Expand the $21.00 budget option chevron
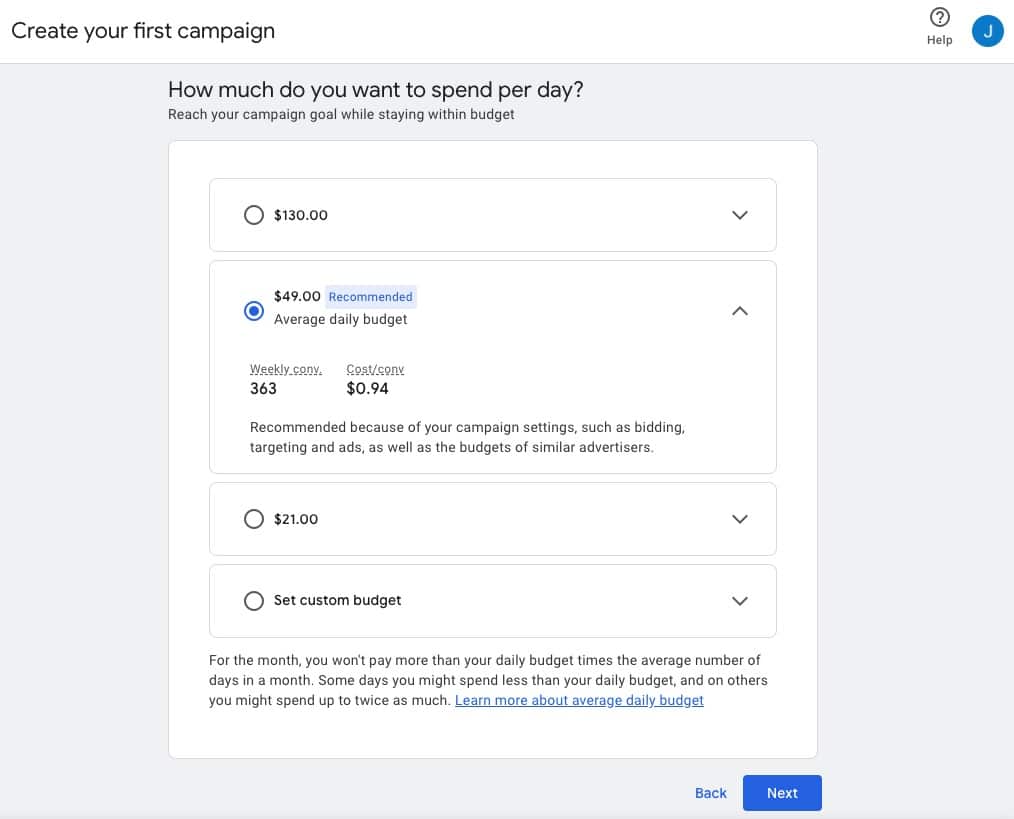Viewport: 1014px width, 819px height. click(740, 519)
